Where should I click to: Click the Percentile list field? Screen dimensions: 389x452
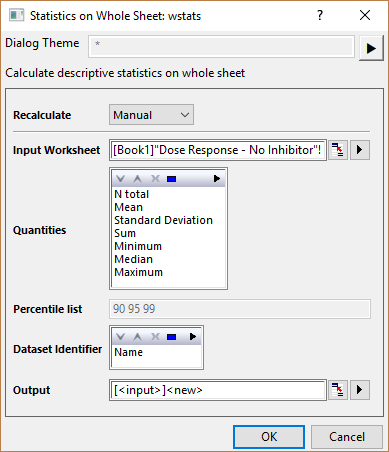(240, 309)
